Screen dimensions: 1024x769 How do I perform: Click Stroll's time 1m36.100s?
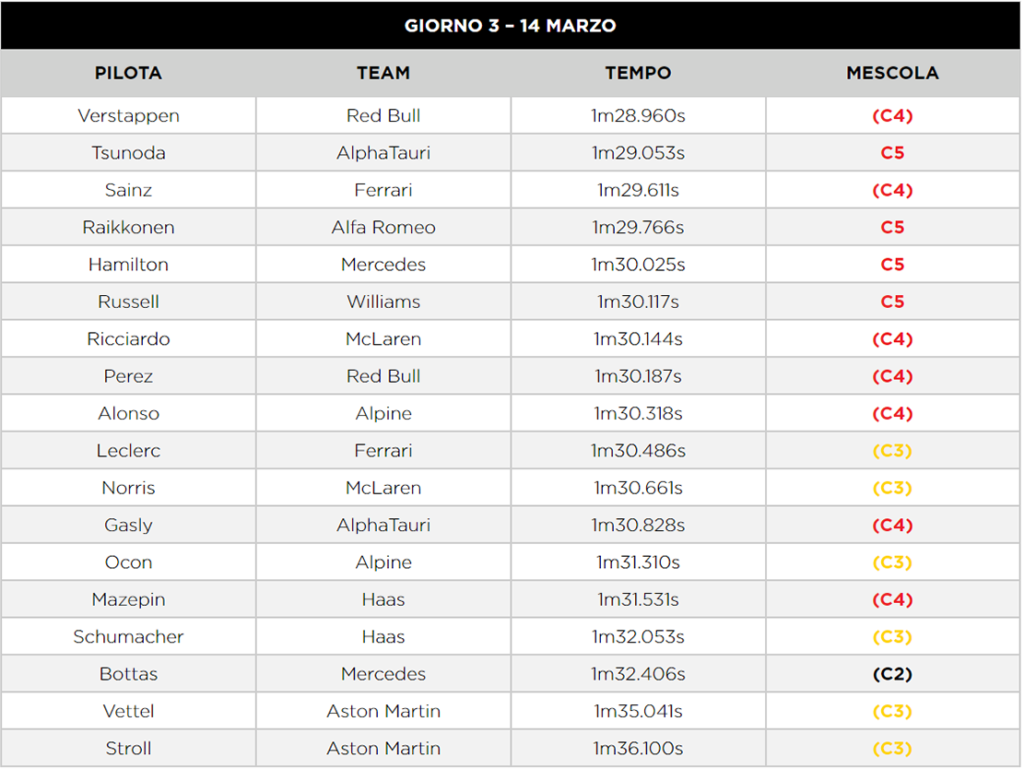pyautogui.click(x=638, y=748)
